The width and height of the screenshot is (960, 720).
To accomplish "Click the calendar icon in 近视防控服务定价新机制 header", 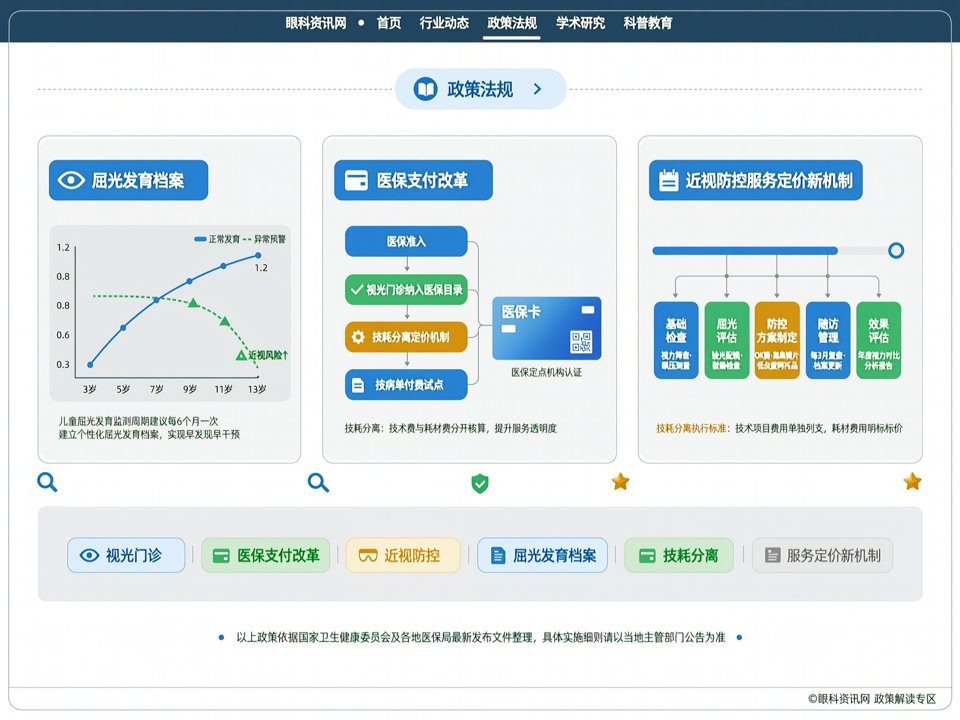I will [x=669, y=180].
